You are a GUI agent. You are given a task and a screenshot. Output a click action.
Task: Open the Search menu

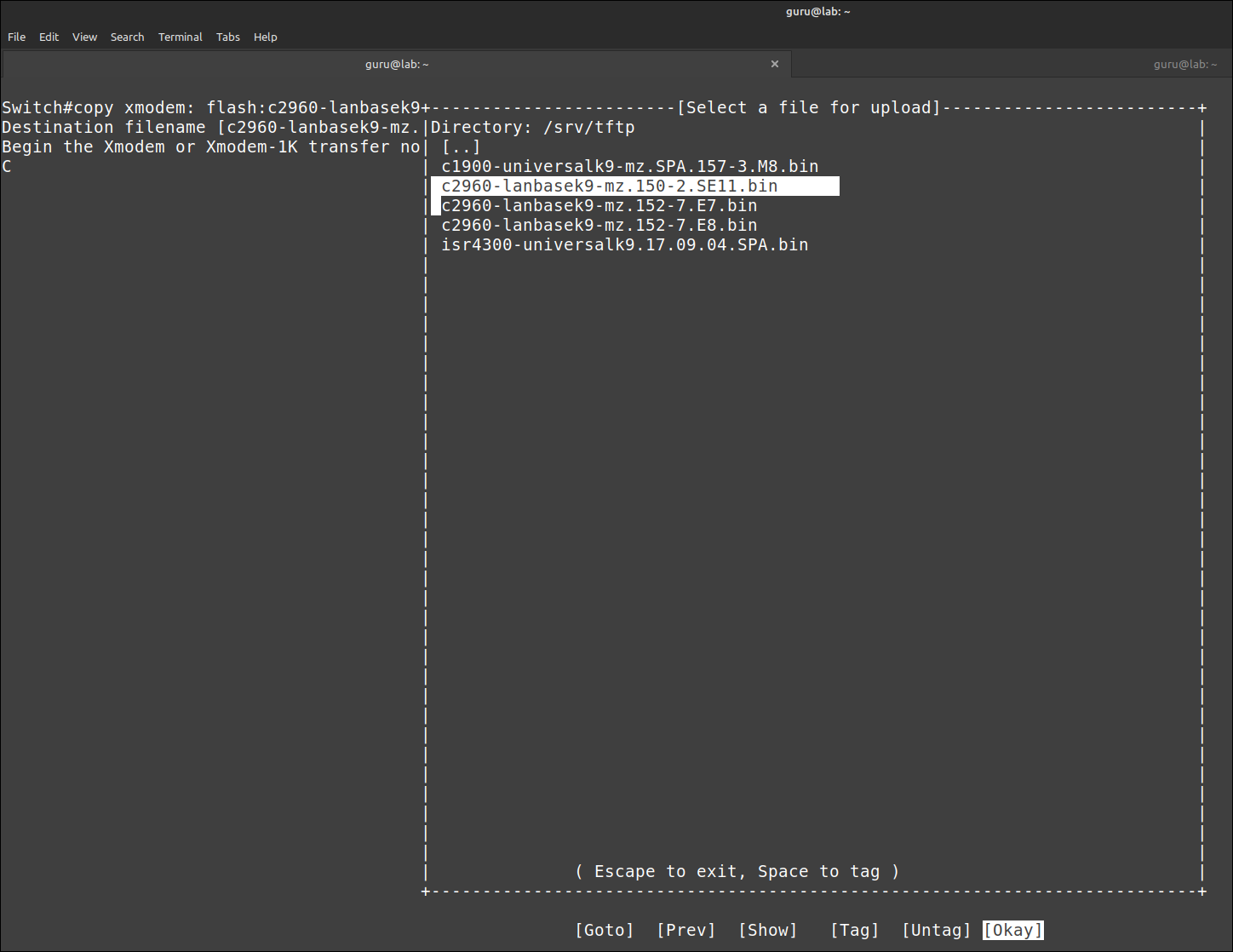(127, 37)
